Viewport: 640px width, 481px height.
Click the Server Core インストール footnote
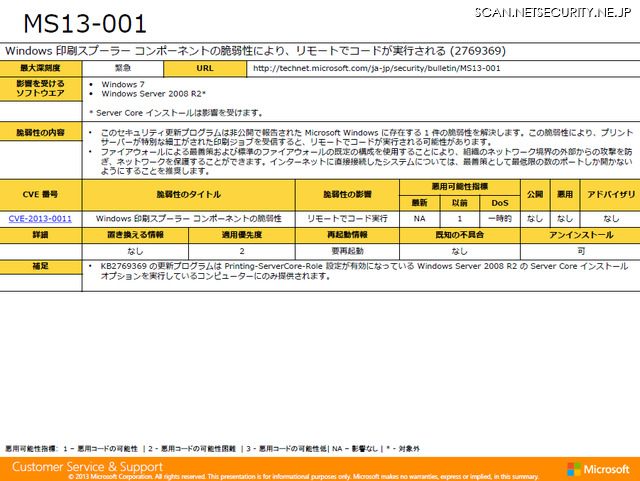[x=176, y=113]
